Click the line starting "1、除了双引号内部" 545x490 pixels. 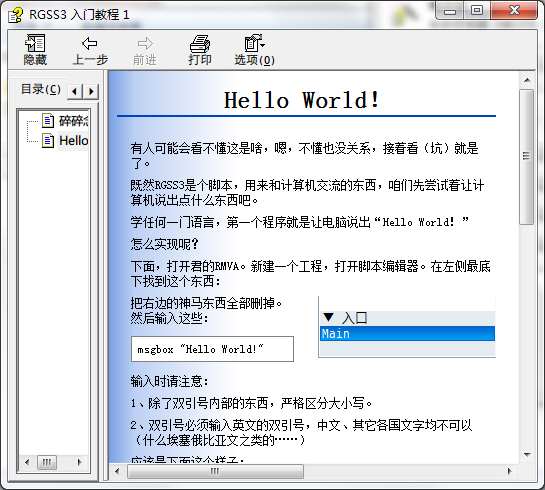[252, 403]
